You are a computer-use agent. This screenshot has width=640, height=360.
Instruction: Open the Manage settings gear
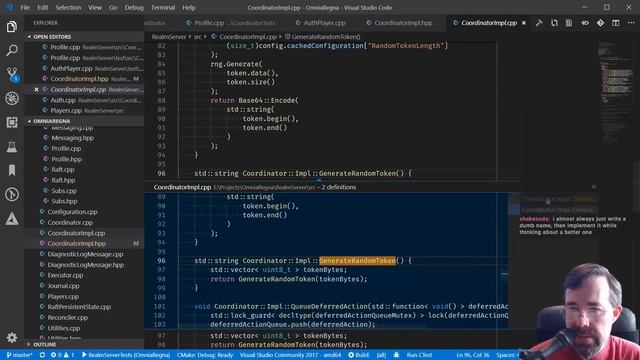(x=12, y=338)
